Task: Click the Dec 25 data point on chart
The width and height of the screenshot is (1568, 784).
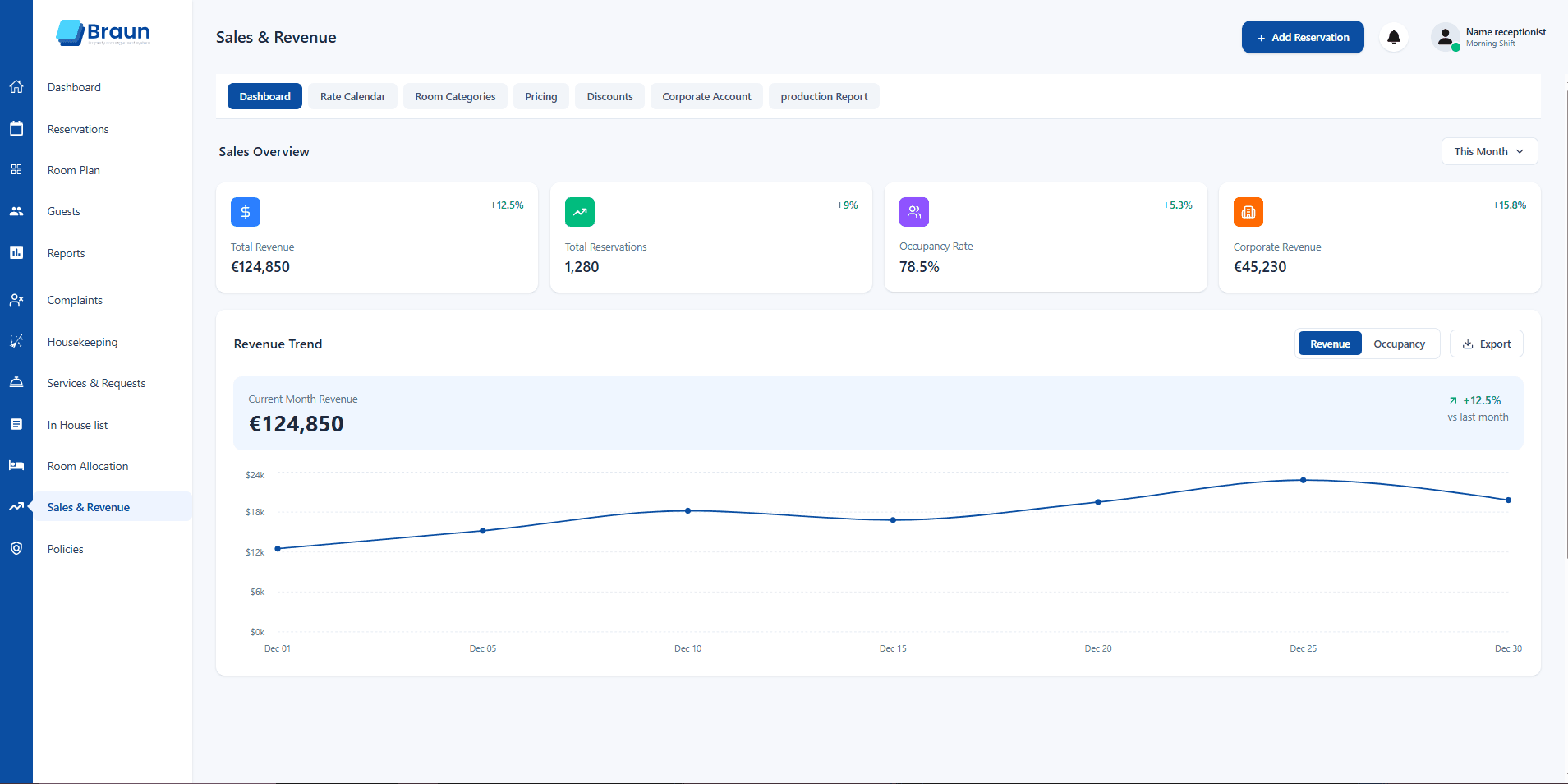Action: [1304, 480]
